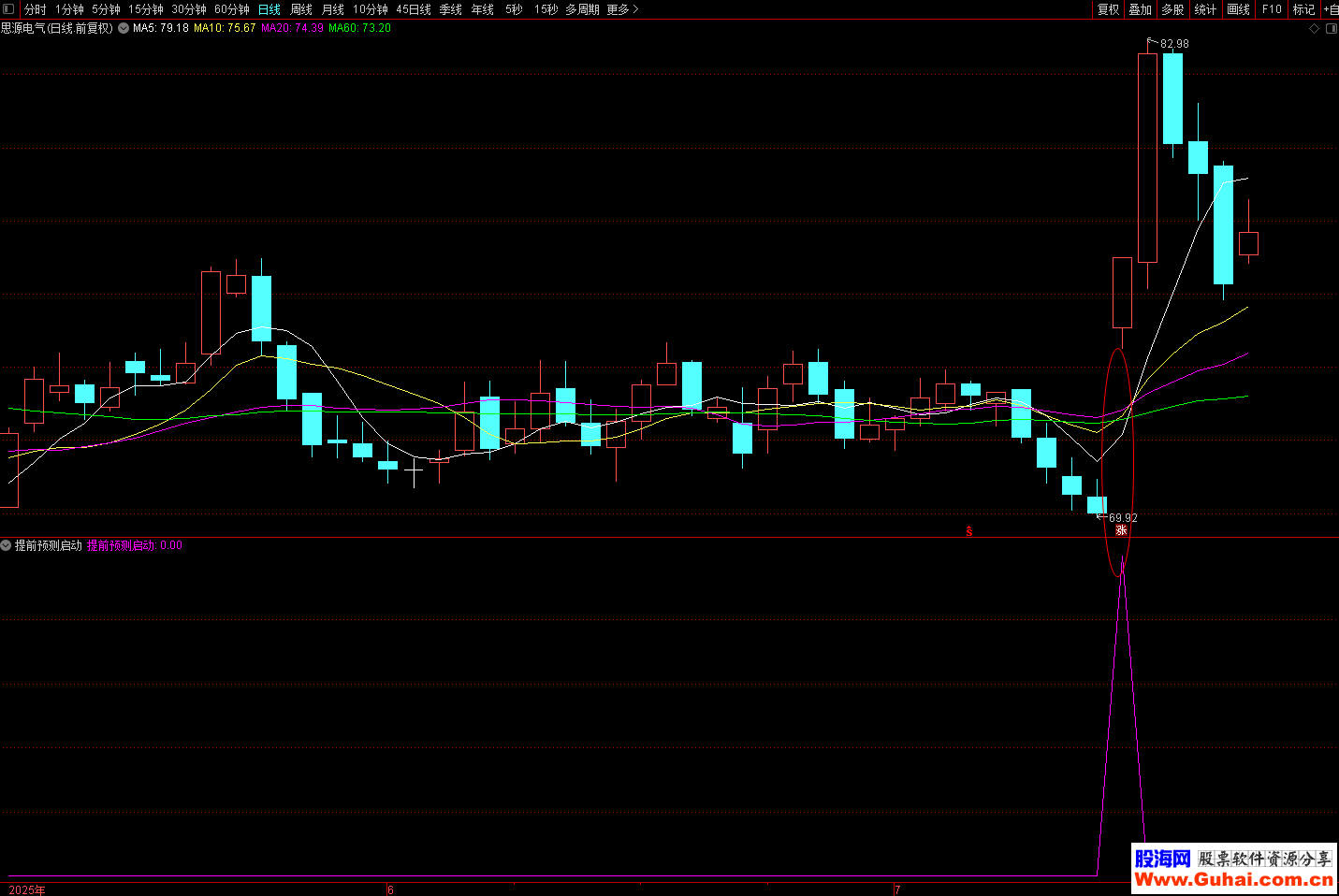Select the 日线 daily period tab
This screenshot has width=1339, height=896.
pyautogui.click(x=269, y=9)
